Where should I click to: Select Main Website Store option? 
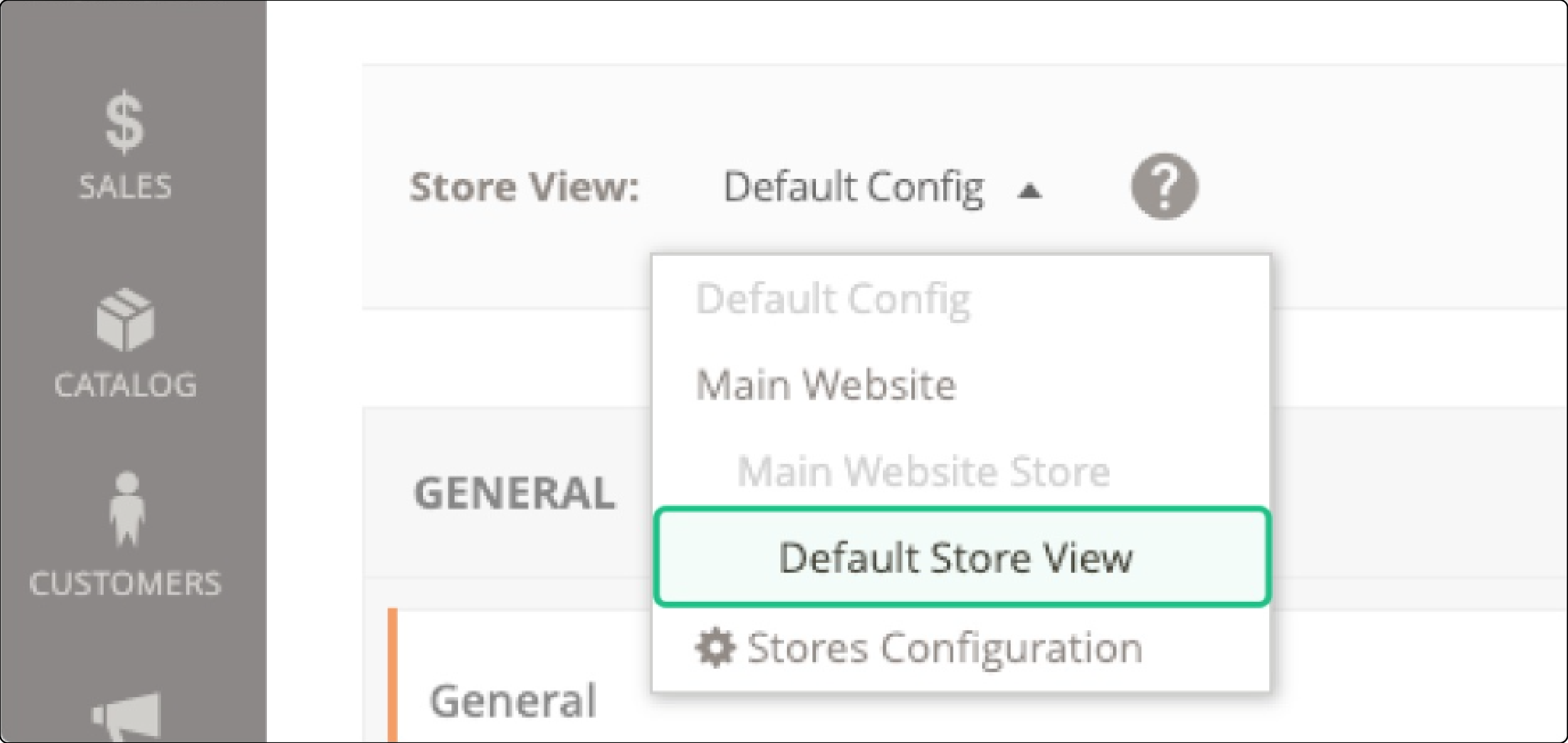[924, 471]
